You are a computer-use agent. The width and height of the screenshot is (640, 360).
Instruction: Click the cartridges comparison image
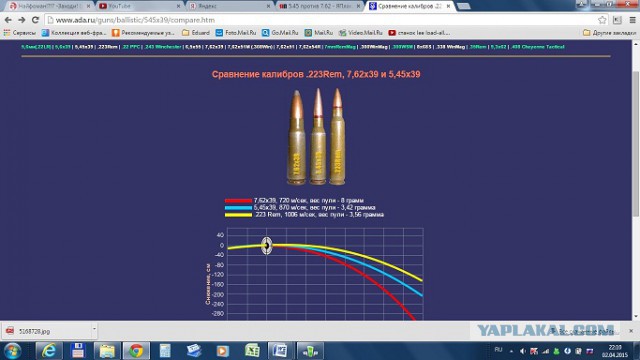(316, 137)
